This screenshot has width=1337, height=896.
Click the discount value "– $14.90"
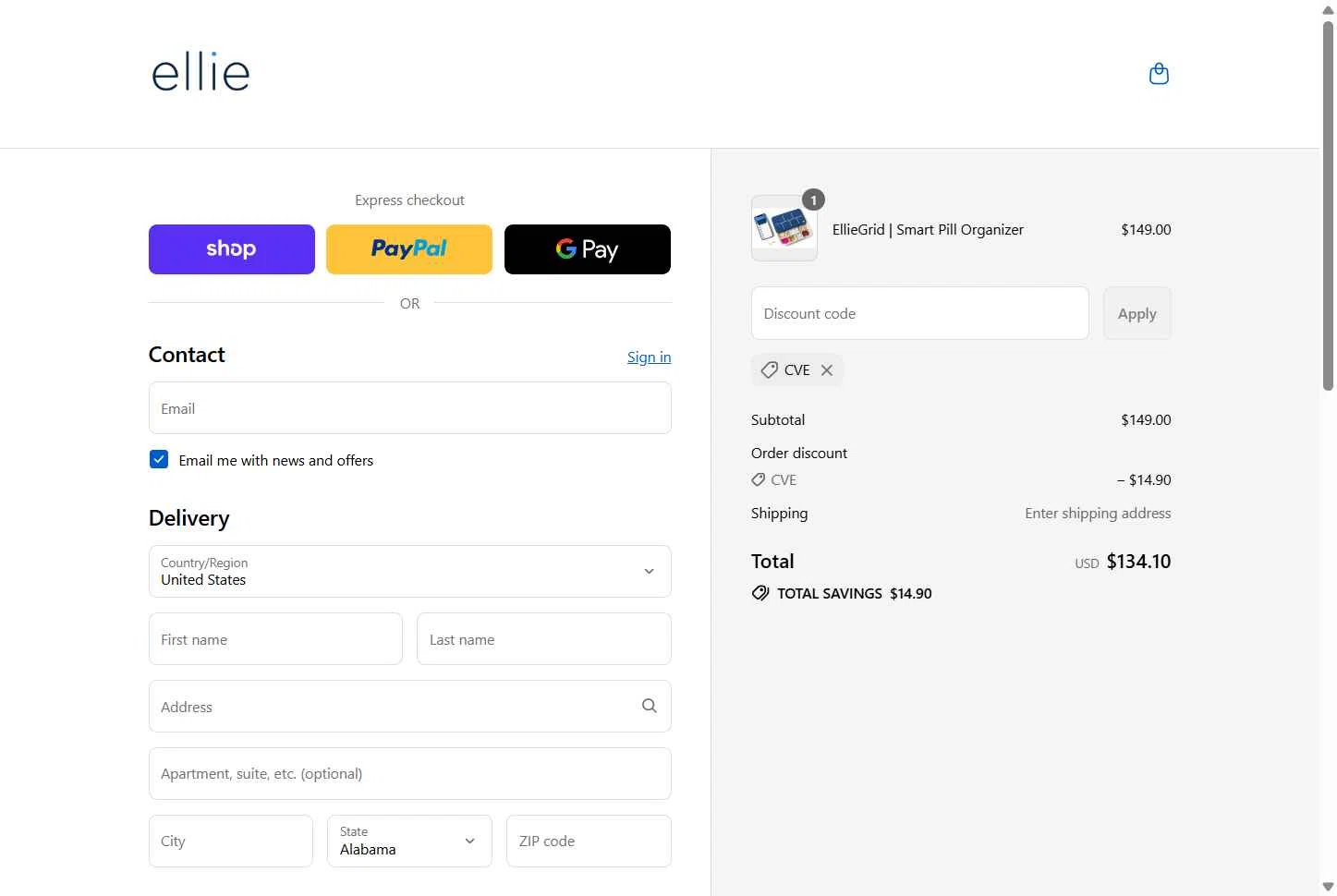pyautogui.click(x=1144, y=480)
